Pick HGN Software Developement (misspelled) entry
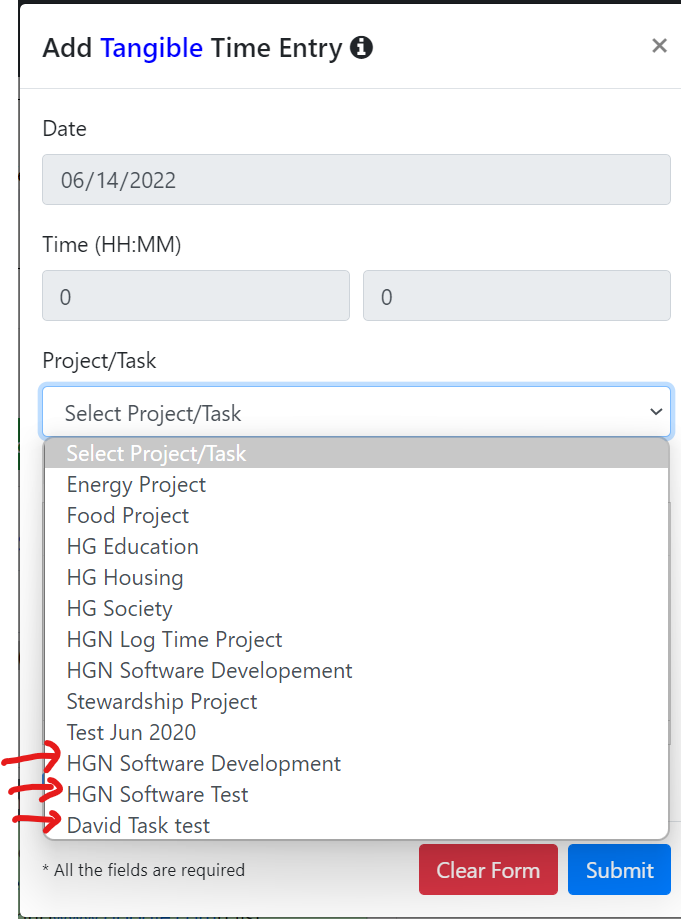Screen dimensions: 681x919 pos(356,671)
